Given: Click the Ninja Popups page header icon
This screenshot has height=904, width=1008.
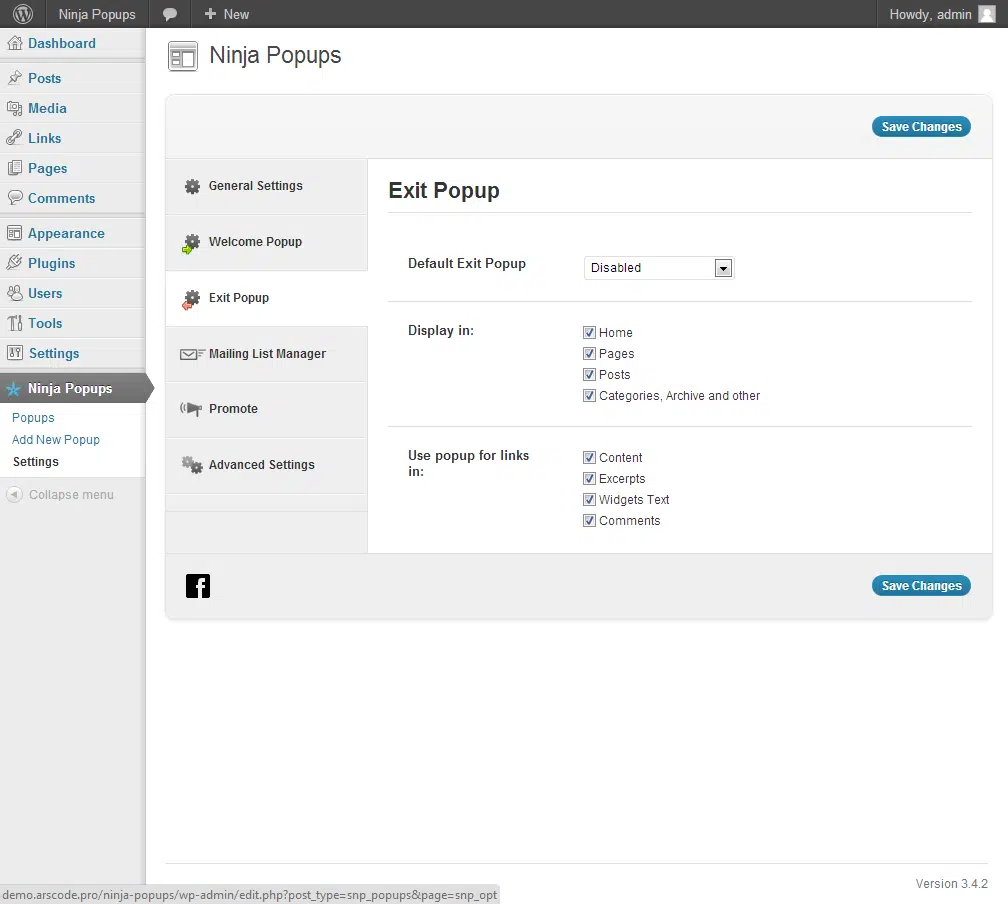Looking at the screenshot, I should [x=183, y=56].
